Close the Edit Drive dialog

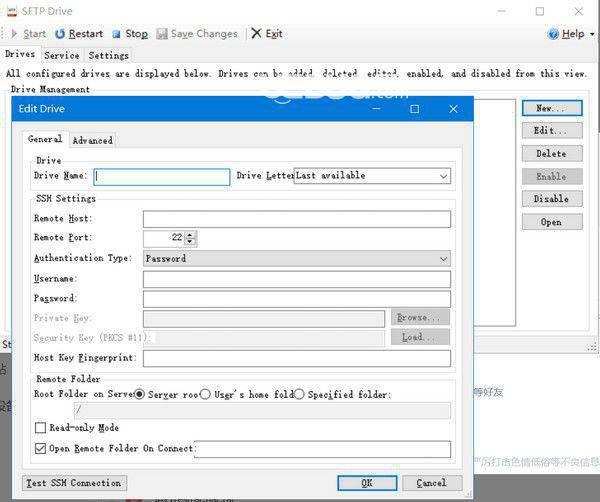click(x=453, y=109)
